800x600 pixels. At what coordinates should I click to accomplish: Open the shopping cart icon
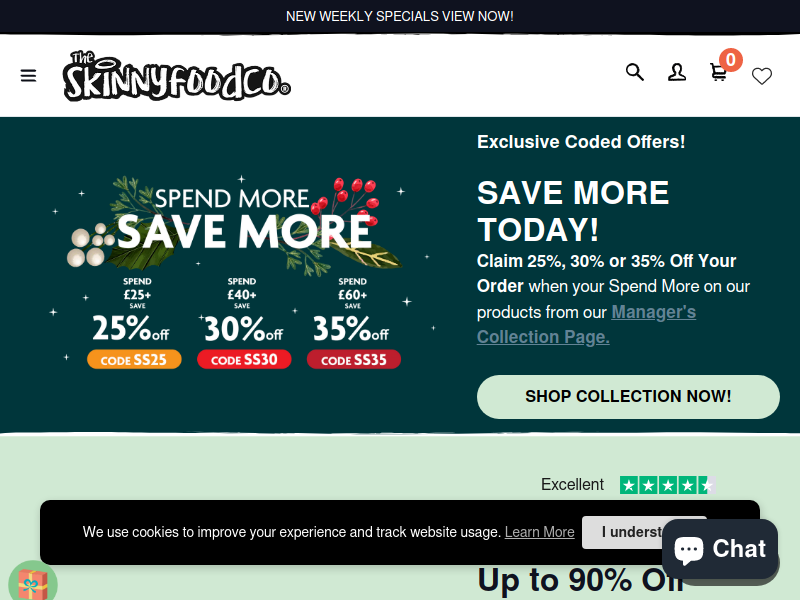pyautogui.click(x=718, y=72)
